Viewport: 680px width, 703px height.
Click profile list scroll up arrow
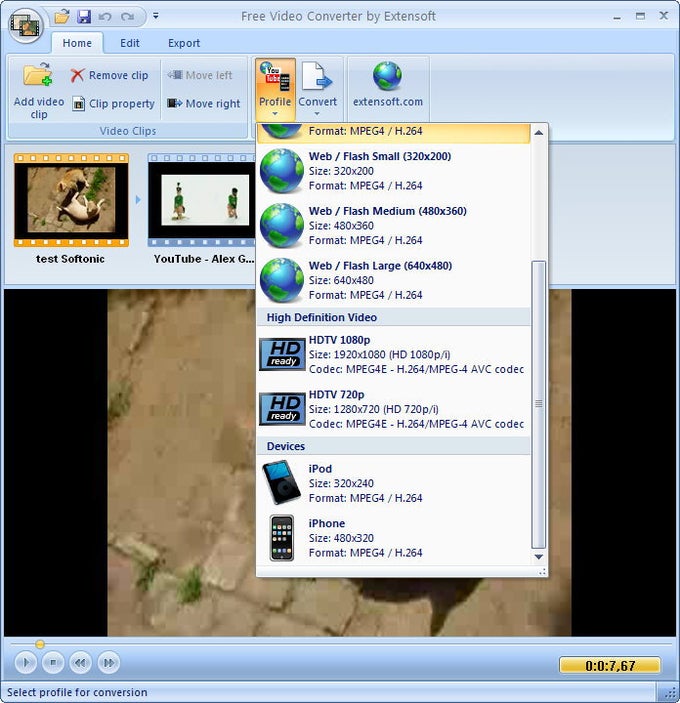click(539, 133)
